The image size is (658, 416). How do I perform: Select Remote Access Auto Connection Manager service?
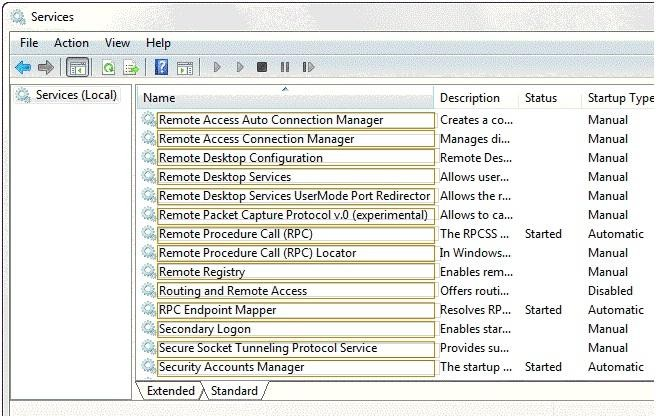pos(295,120)
